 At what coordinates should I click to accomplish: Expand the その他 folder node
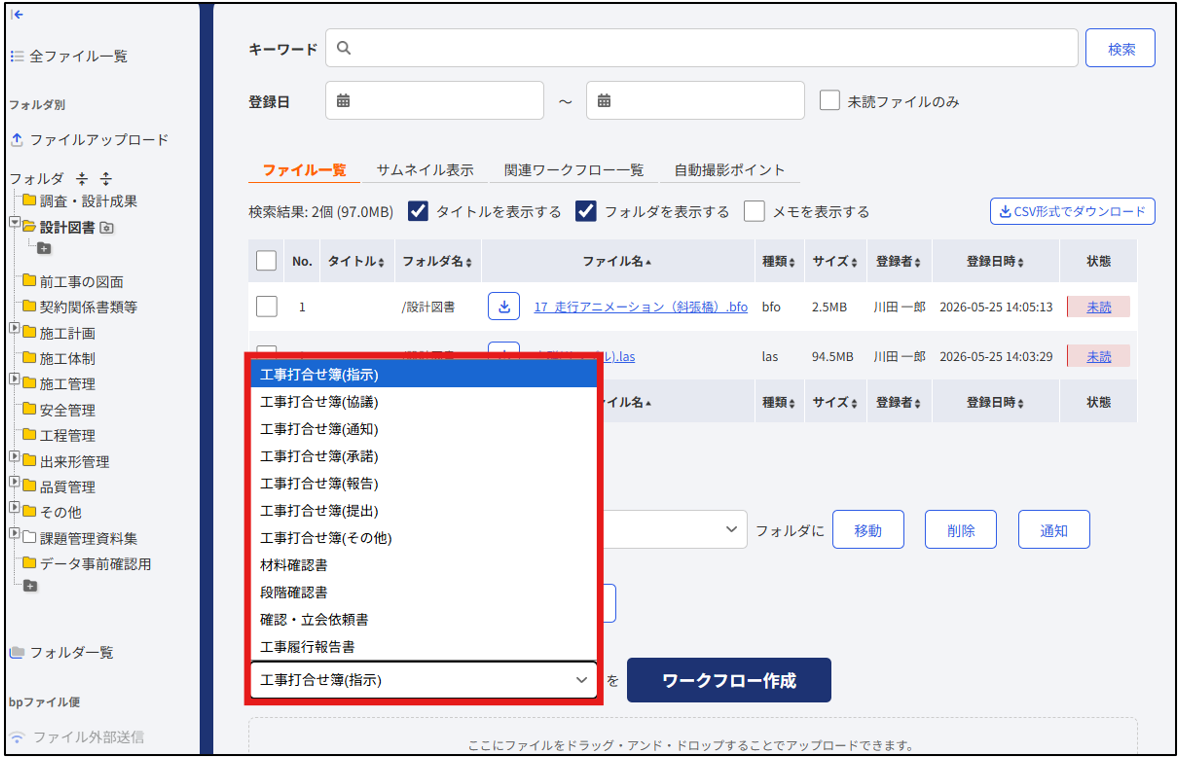click(14, 507)
